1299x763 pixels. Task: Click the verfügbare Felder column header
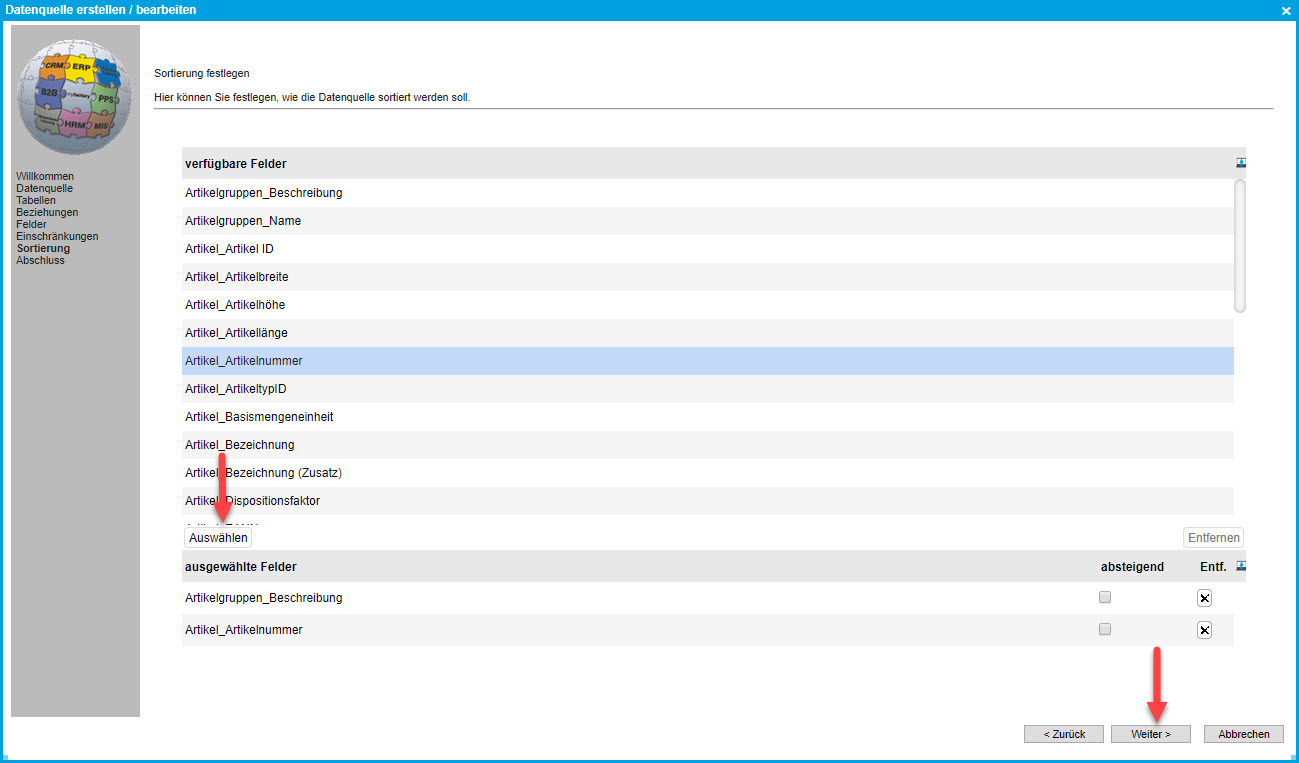(236, 163)
